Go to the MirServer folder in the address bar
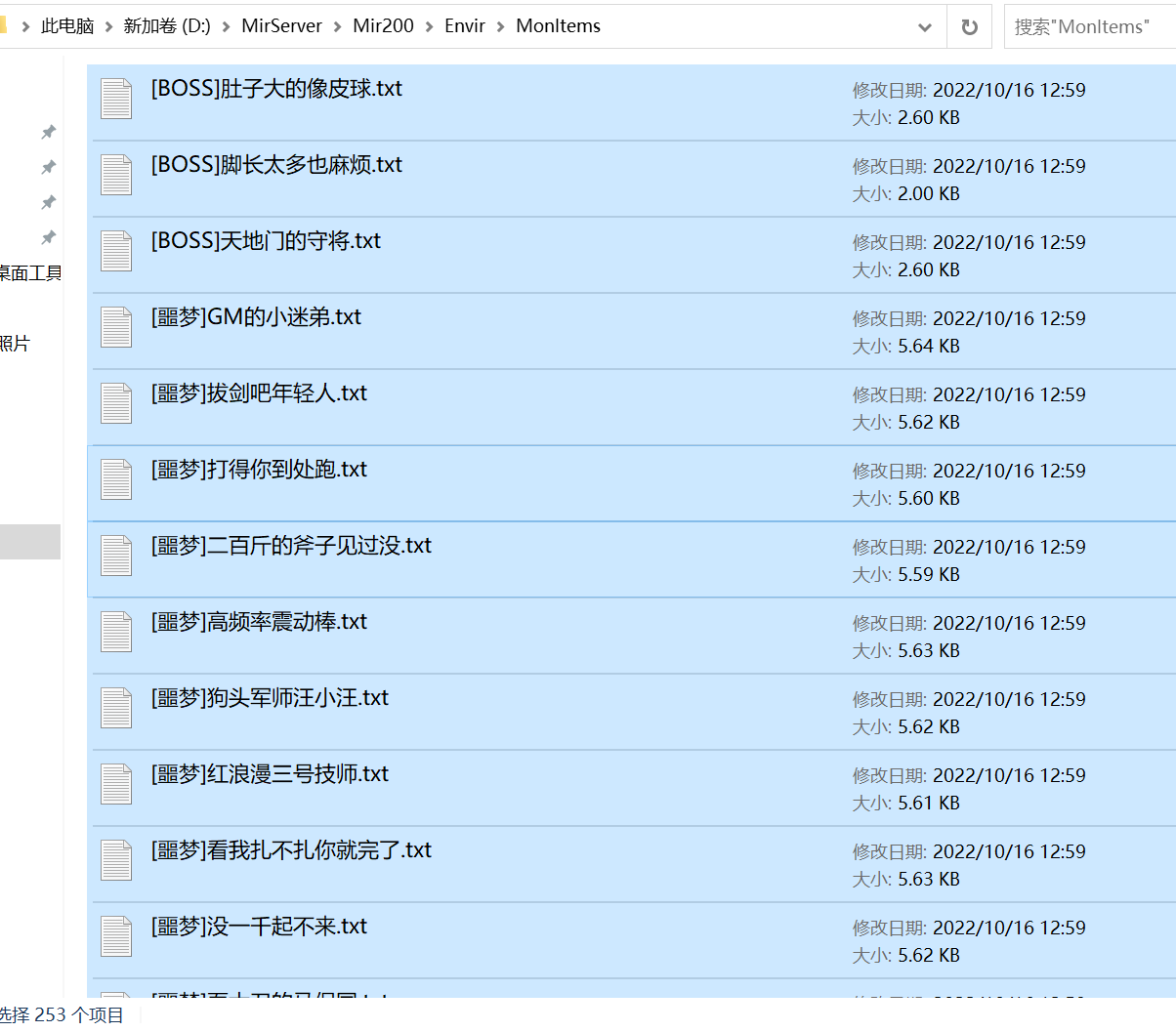Image resolution: width=1176 pixels, height=1032 pixels. click(x=281, y=26)
